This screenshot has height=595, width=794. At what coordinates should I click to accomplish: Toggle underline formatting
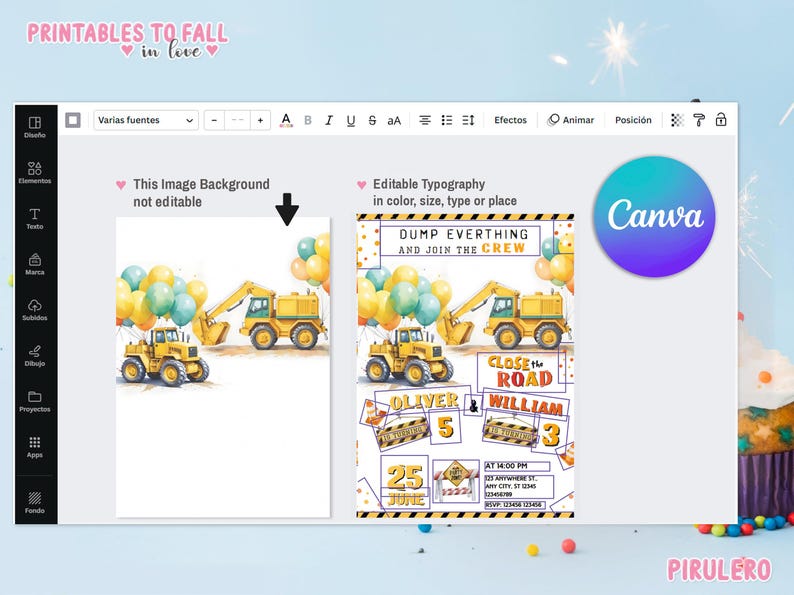click(x=350, y=120)
